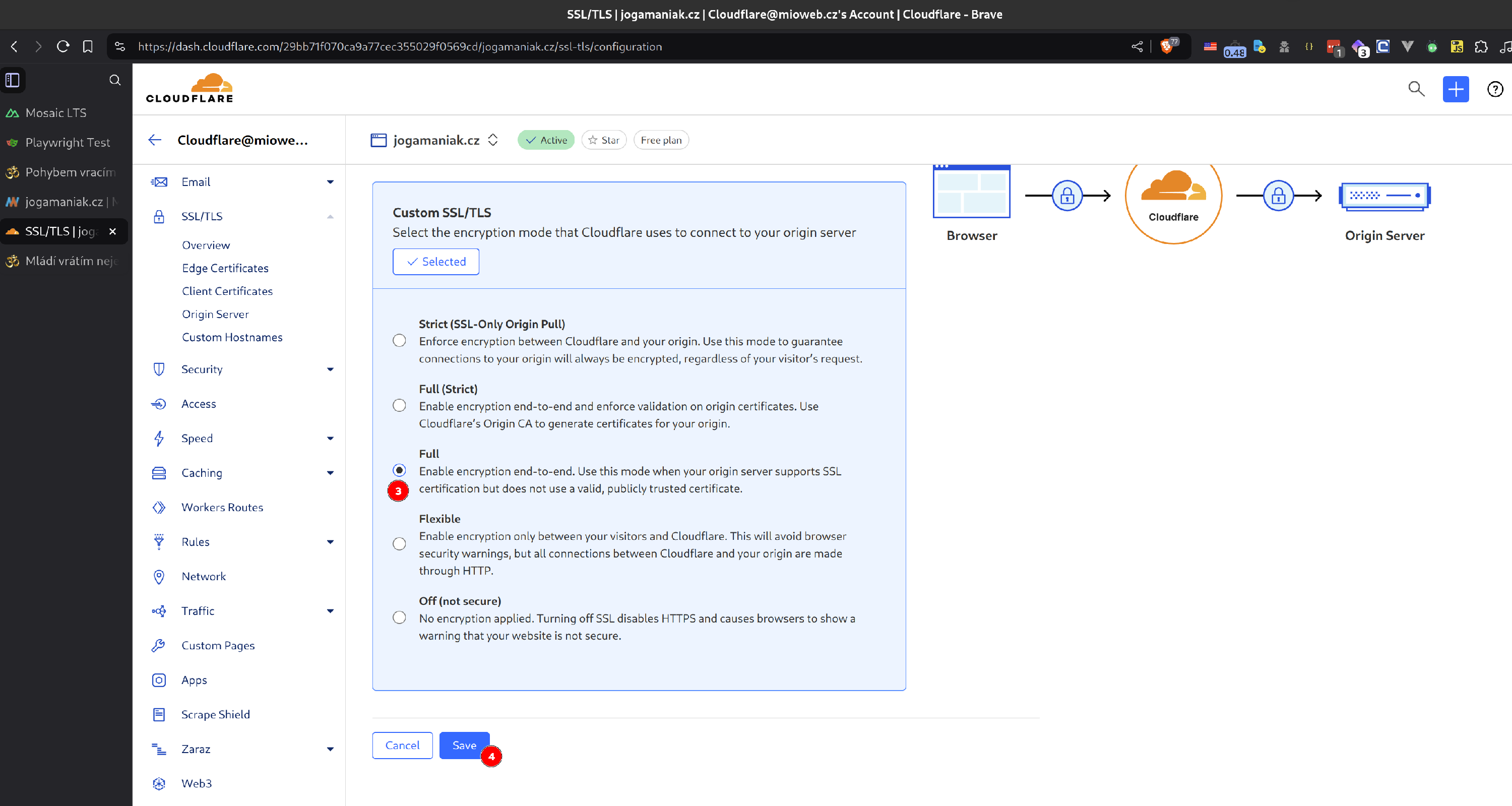Click the back arrow beside the account name
Viewport: 1512px width, 806px height.
pos(154,140)
